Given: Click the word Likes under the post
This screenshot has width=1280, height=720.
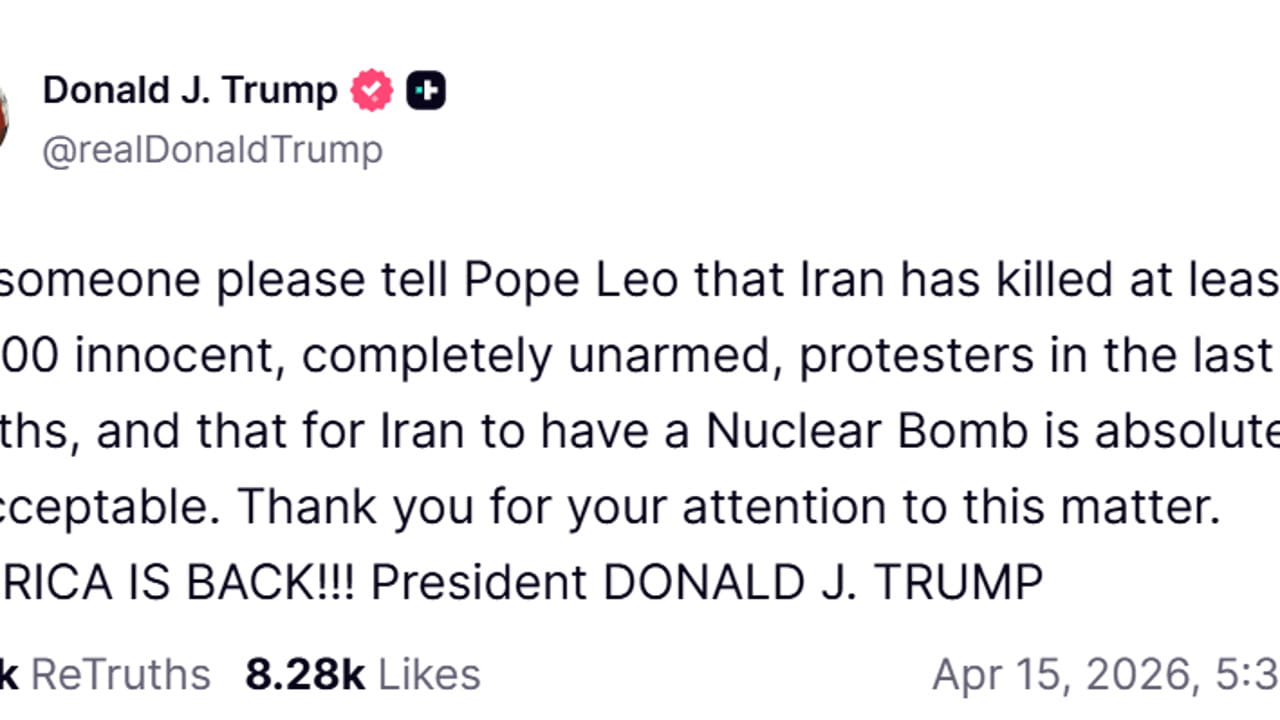Looking at the screenshot, I should [428, 675].
